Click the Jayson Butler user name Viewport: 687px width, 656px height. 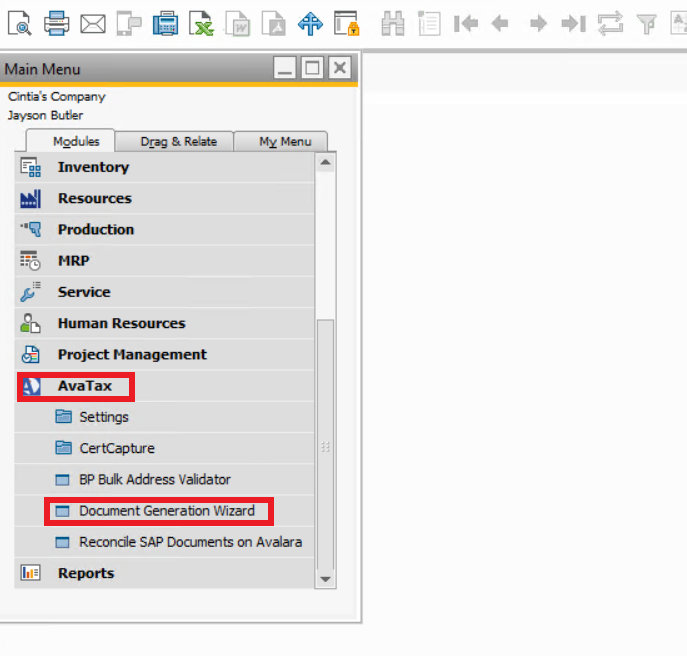[x=45, y=115]
